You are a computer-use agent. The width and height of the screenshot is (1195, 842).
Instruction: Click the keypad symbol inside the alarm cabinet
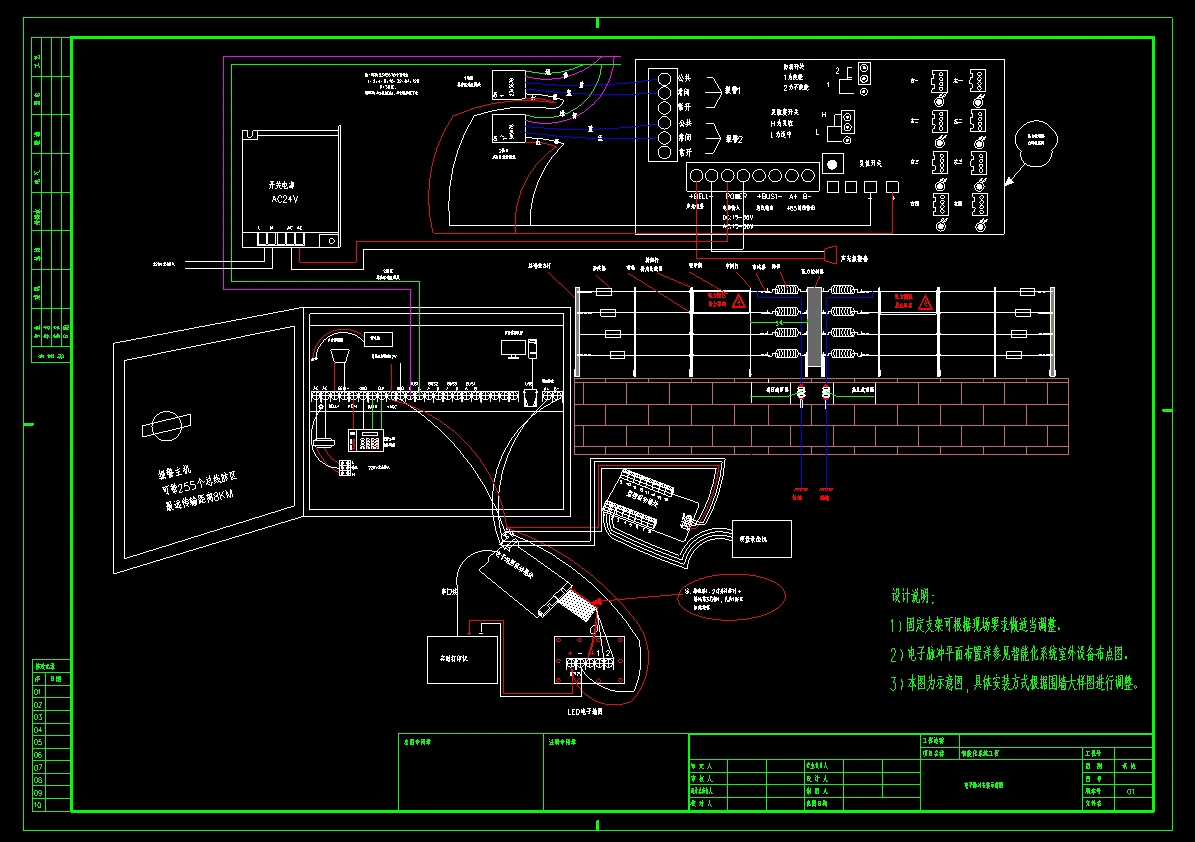point(365,440)
